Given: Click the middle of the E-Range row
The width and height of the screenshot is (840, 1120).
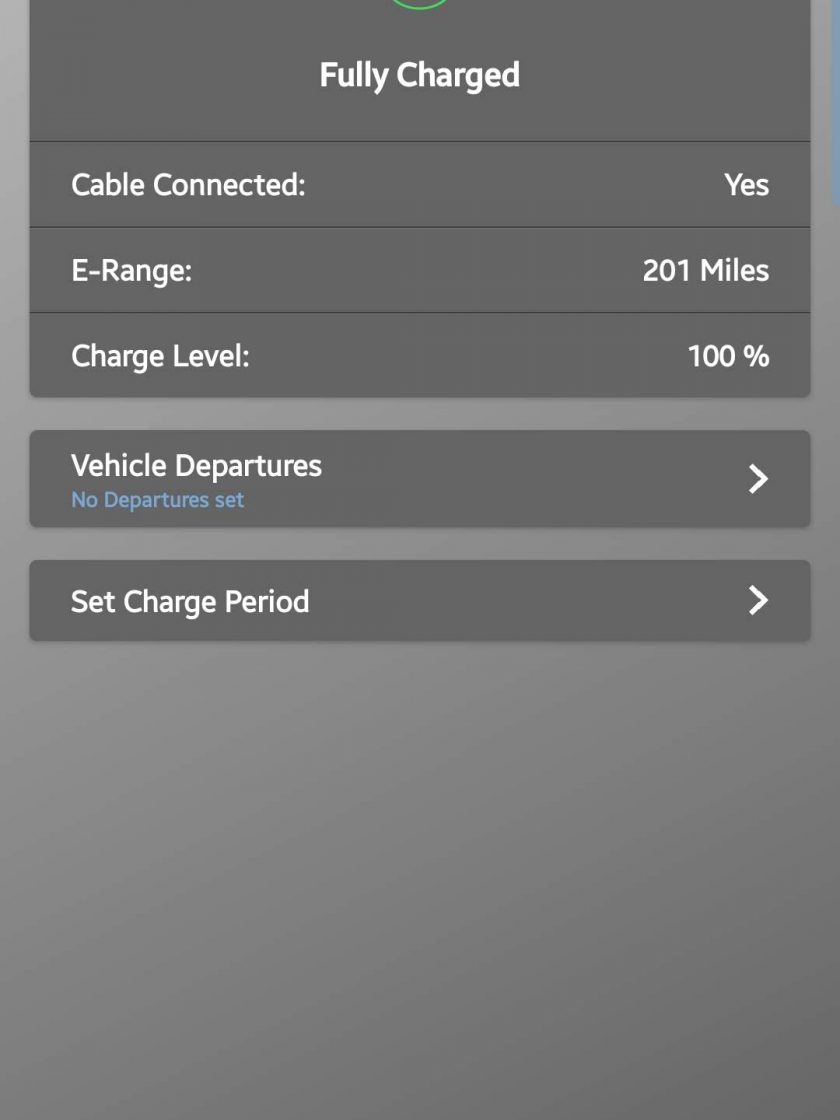Looking at the screenshot, I should [420, 270].
